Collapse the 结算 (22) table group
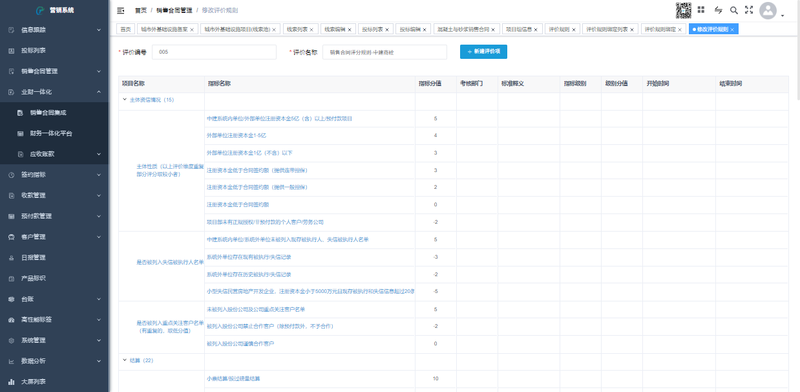800x392 pixels. tap(125, 360)
